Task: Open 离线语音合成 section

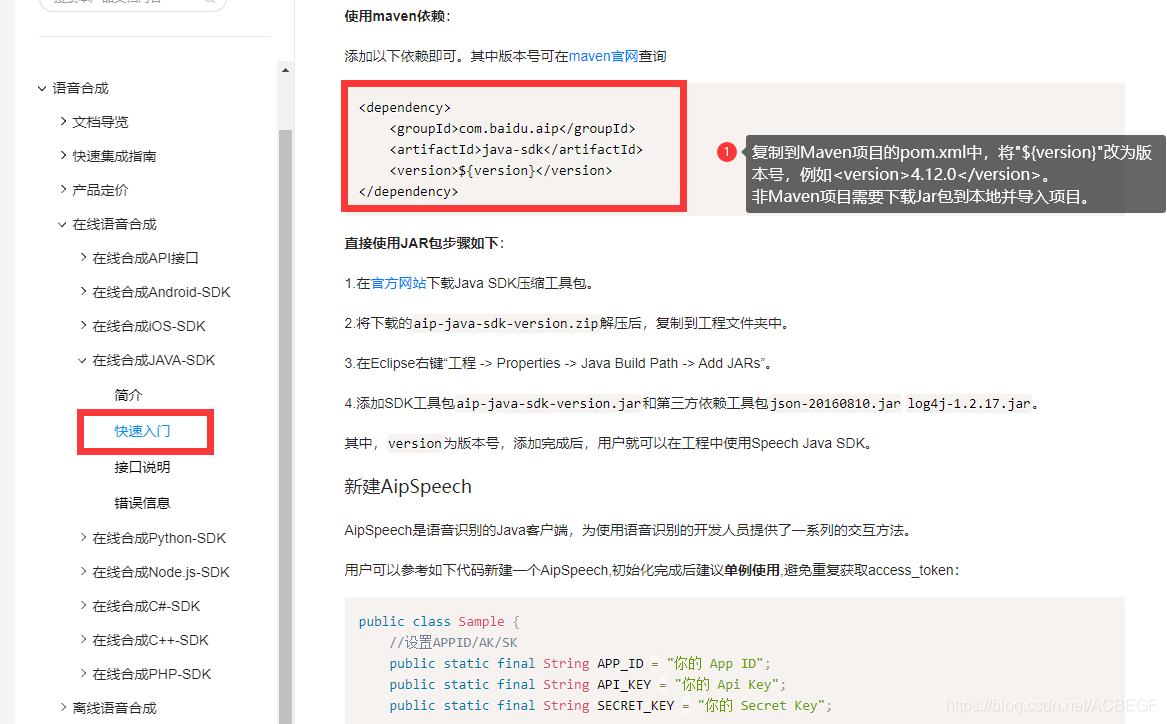Action: point(115,708)
